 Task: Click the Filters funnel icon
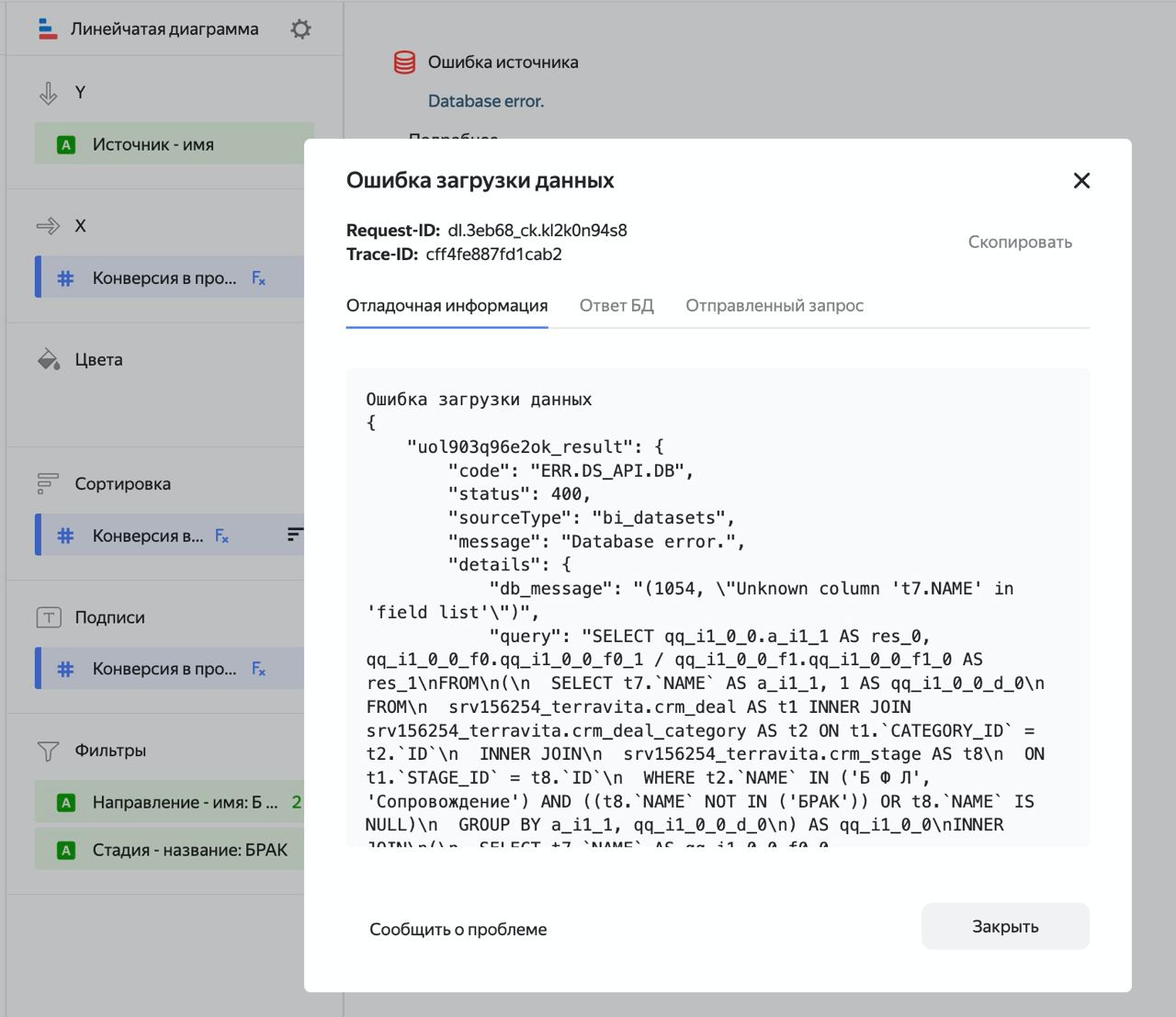coord(48,751)
